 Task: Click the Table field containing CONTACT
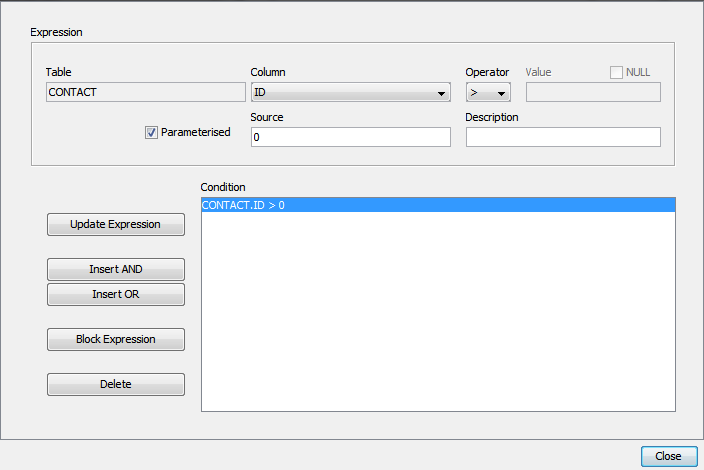146,92
